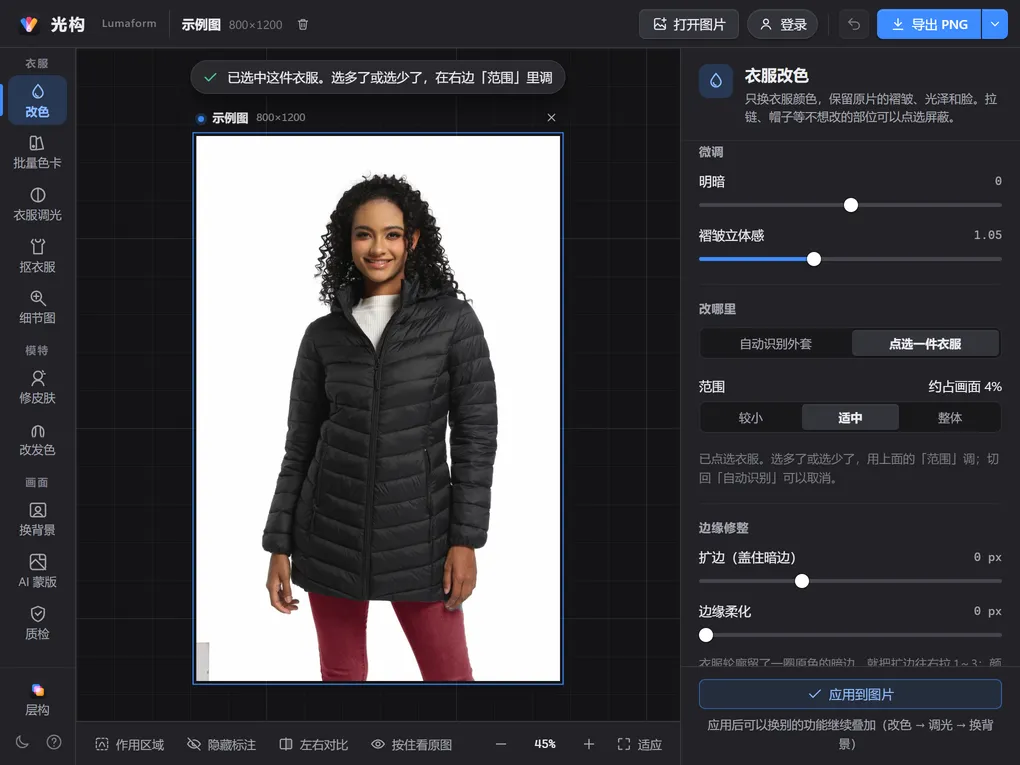Click the 边缘柔化 slider handle

click(x=706, y=635)
